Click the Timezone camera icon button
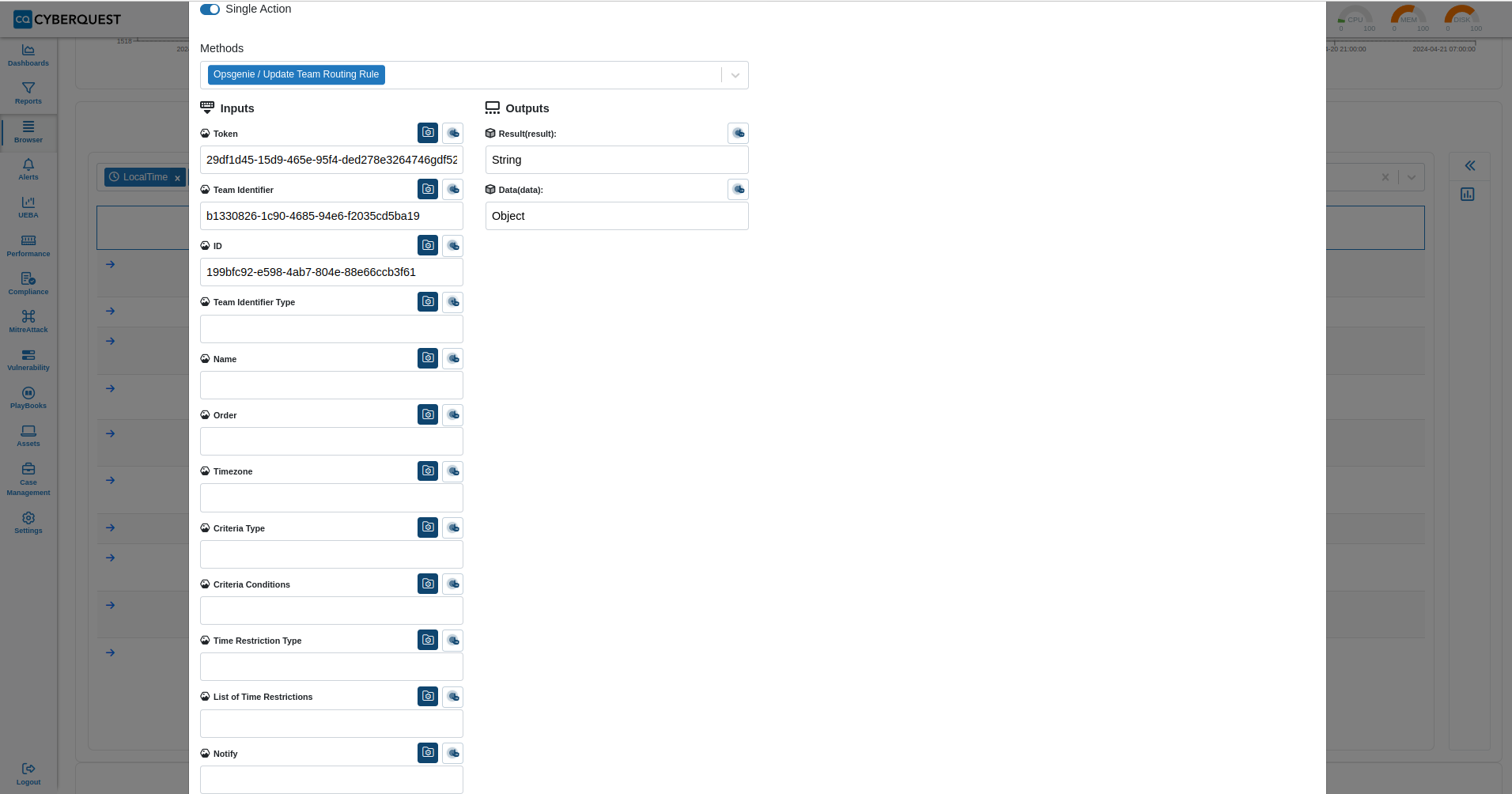The height and width of the screenshot is (794, 1512). click(428, 471)
